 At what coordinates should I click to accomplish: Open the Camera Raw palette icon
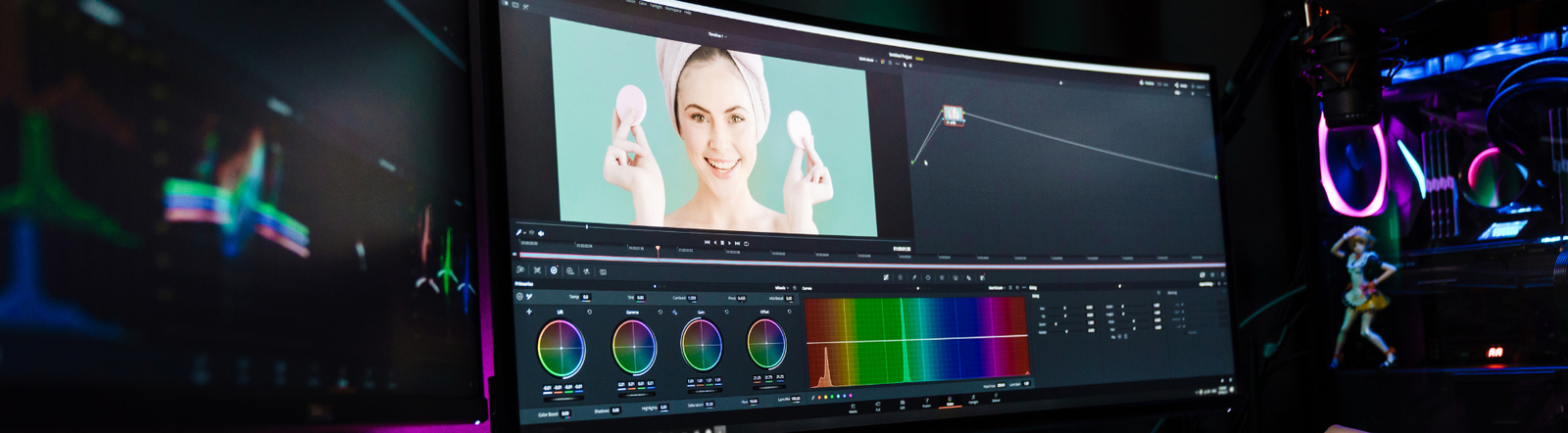click(520, 270)
